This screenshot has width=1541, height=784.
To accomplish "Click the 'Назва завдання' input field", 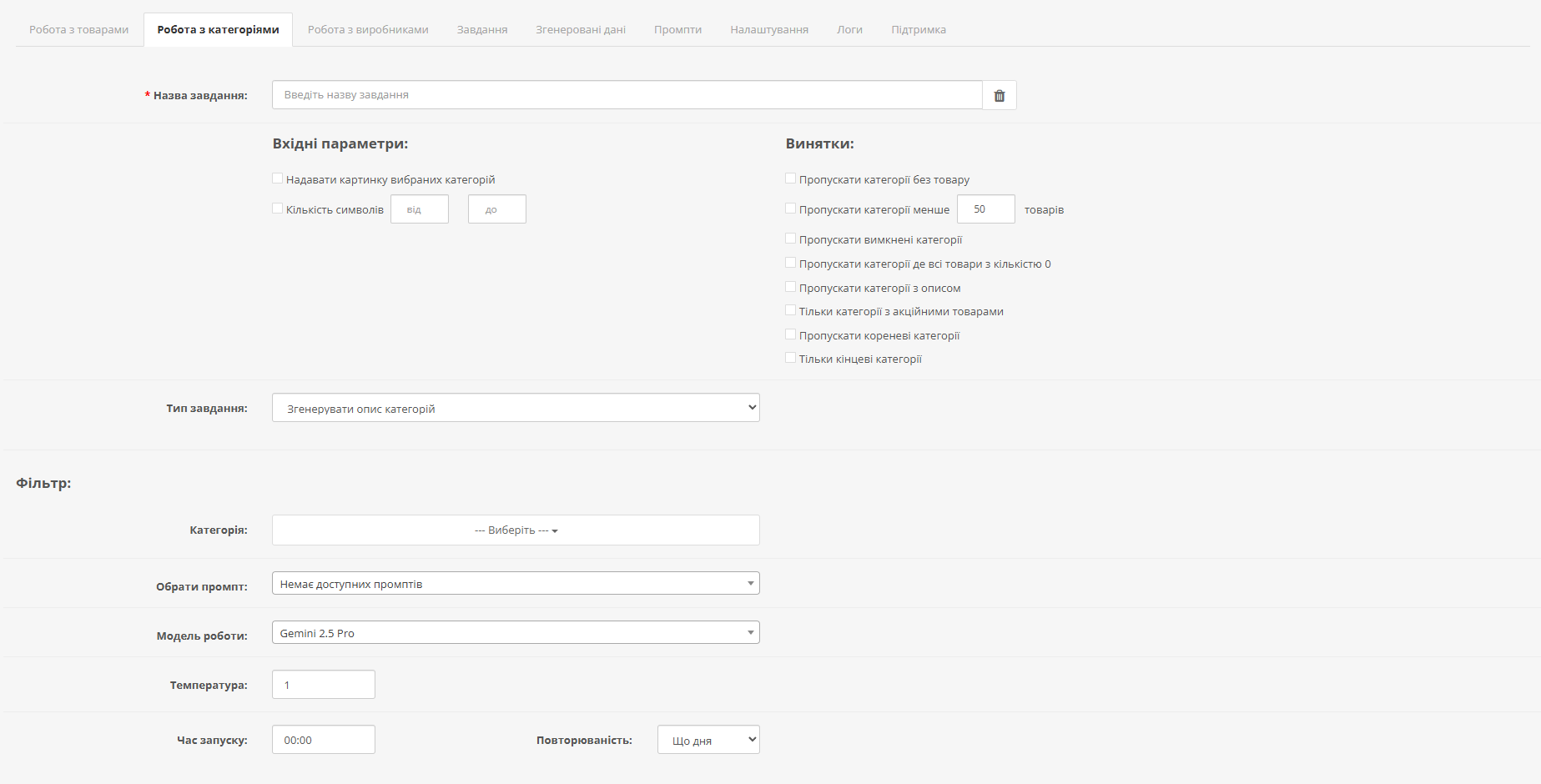I will [627, 95].
